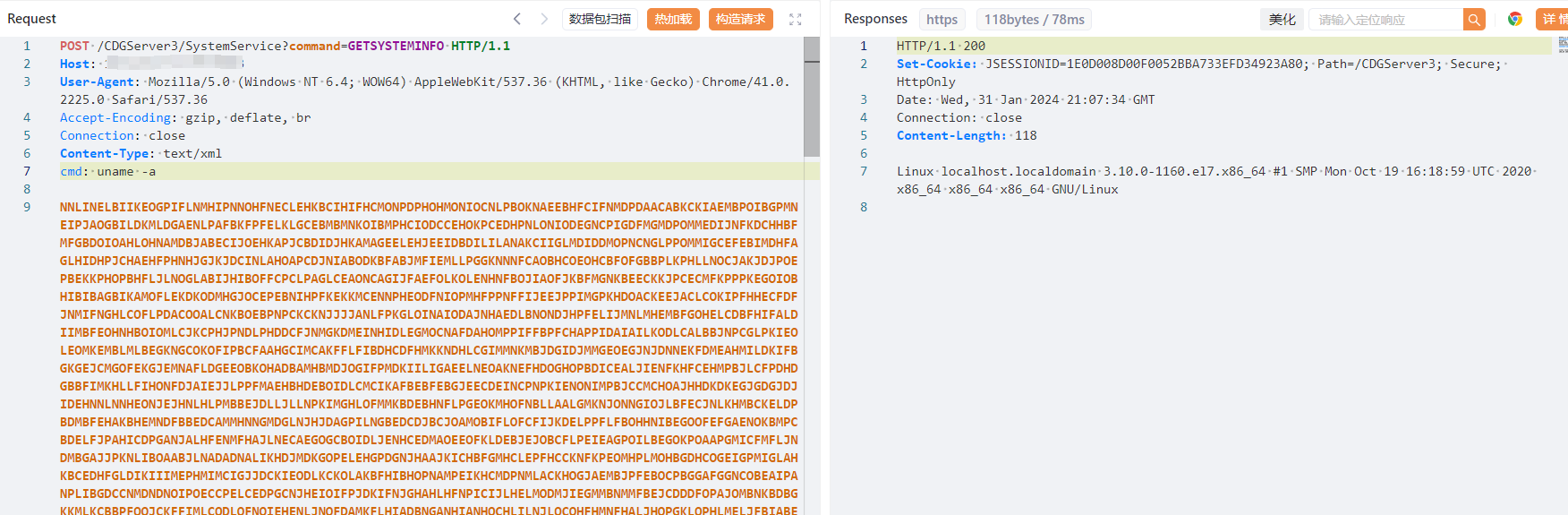Click the orange search magnifier icon

[x=1474, y=19]
